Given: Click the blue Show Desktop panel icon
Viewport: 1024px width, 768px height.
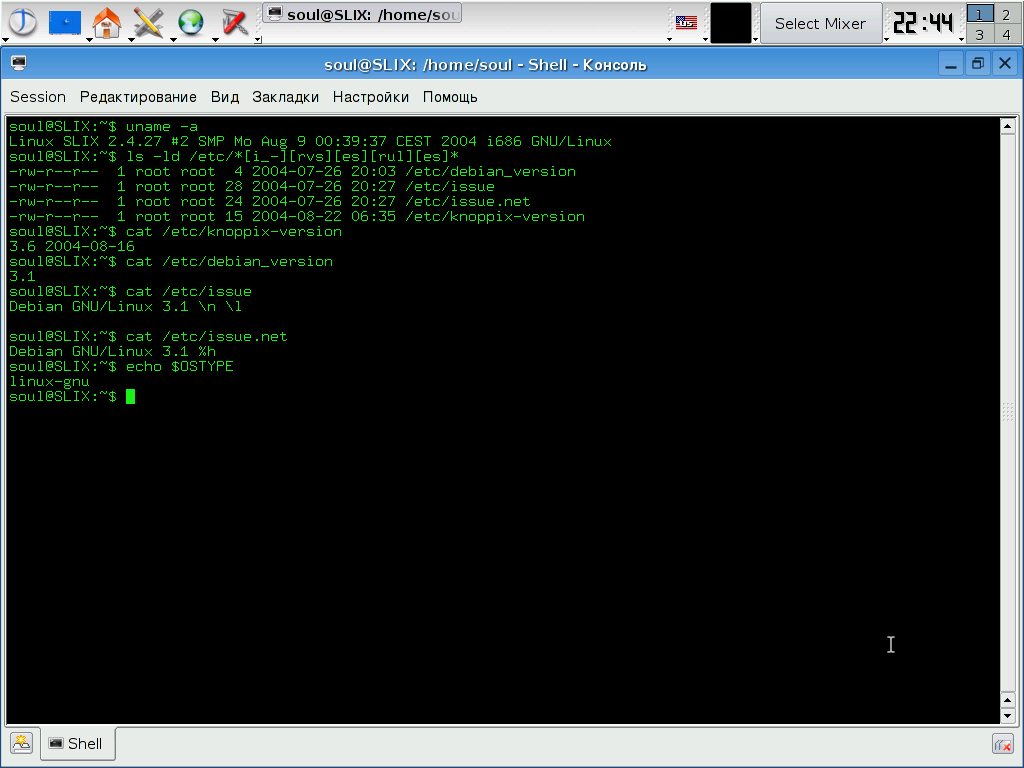Looking at the screenshot, I should [x=65, y=22].
